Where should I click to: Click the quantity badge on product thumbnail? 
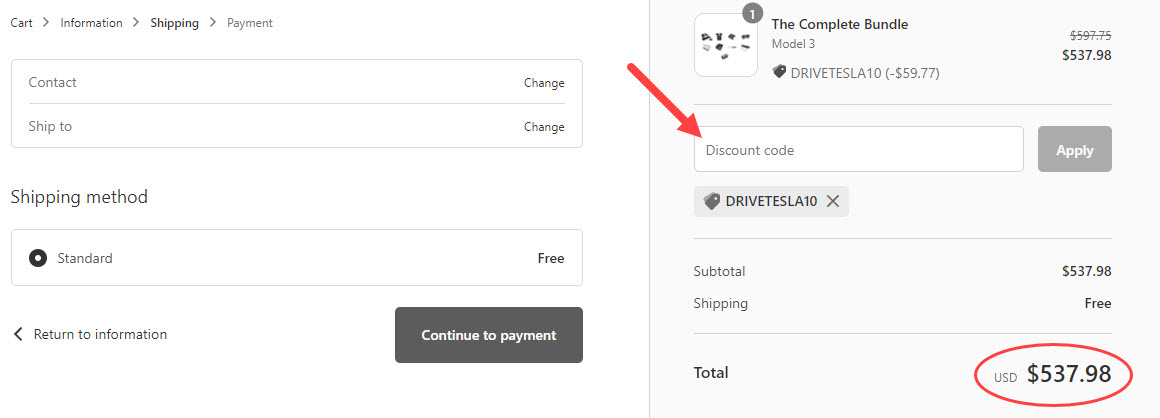coord(752,13)
